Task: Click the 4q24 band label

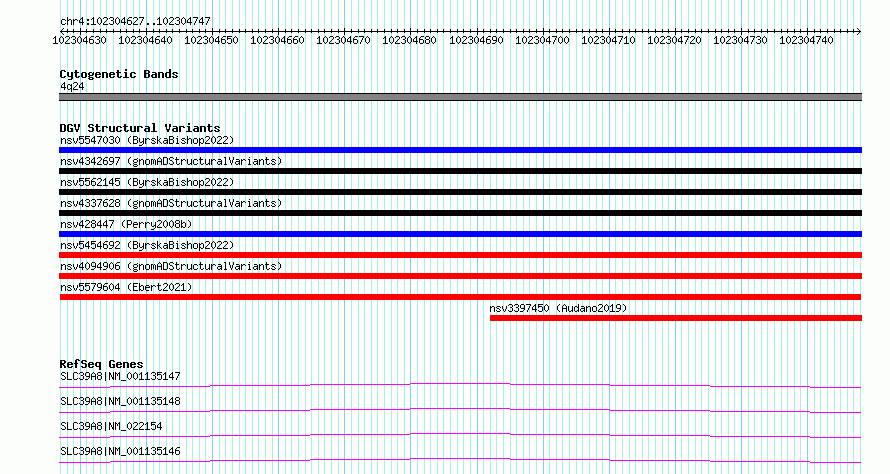Action: coord(72,86)
